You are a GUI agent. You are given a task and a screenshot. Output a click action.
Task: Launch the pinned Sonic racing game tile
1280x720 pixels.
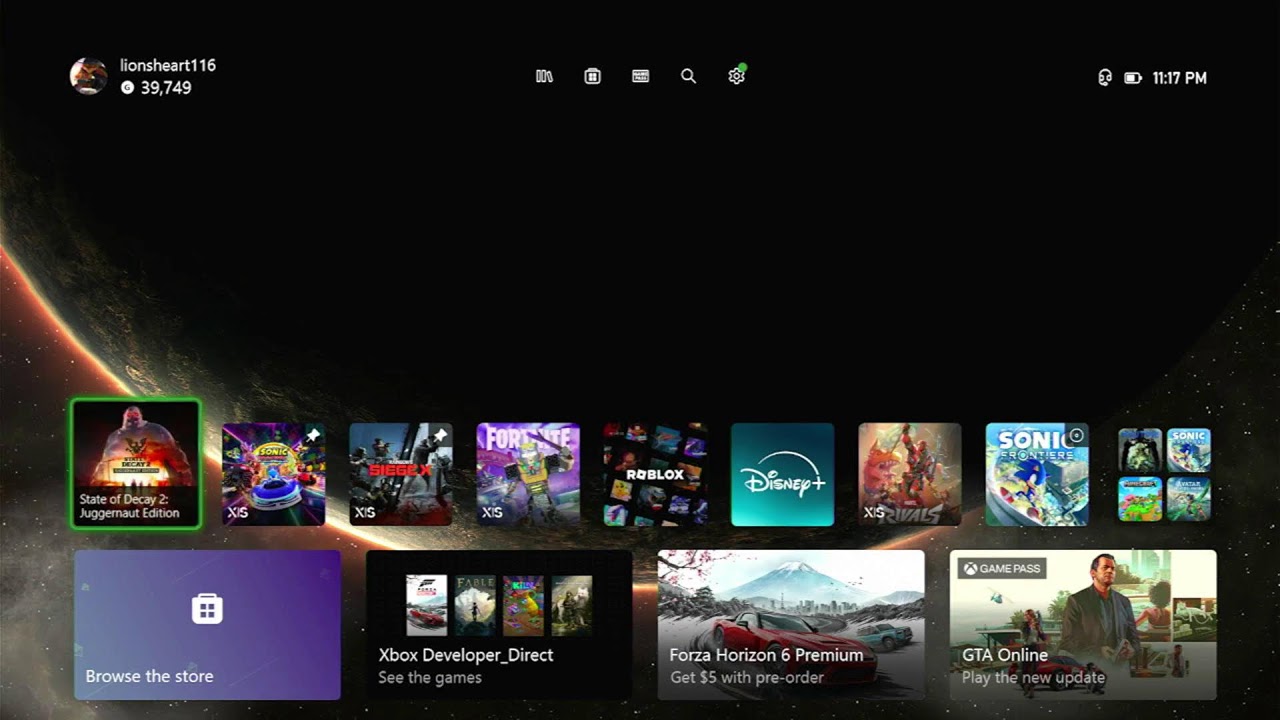(x=274, y=474)
